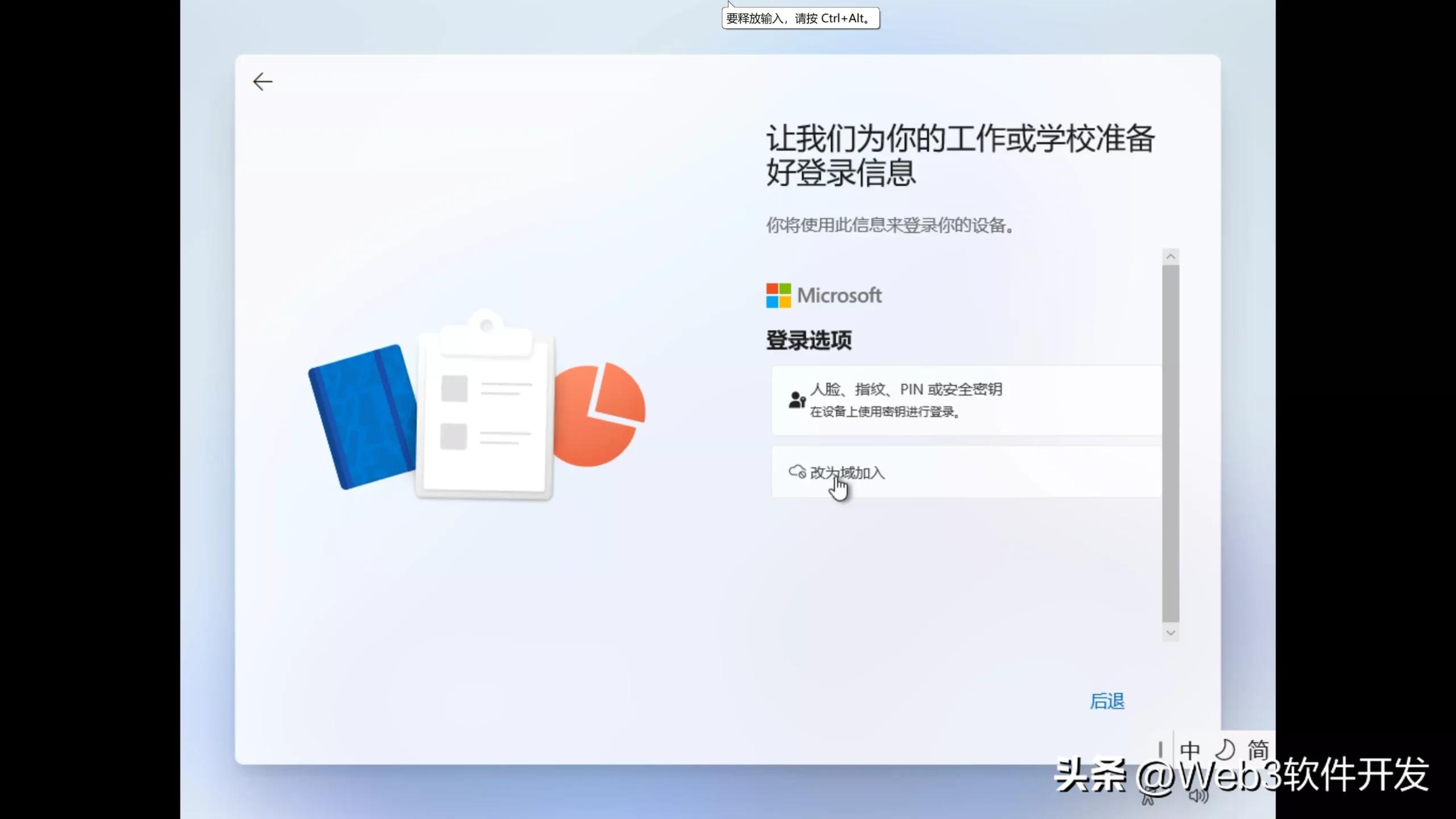Toggle 简 simplified Chinese character mode
The height and width of the screenshot is (819, 1456).
pos(1262,749)
